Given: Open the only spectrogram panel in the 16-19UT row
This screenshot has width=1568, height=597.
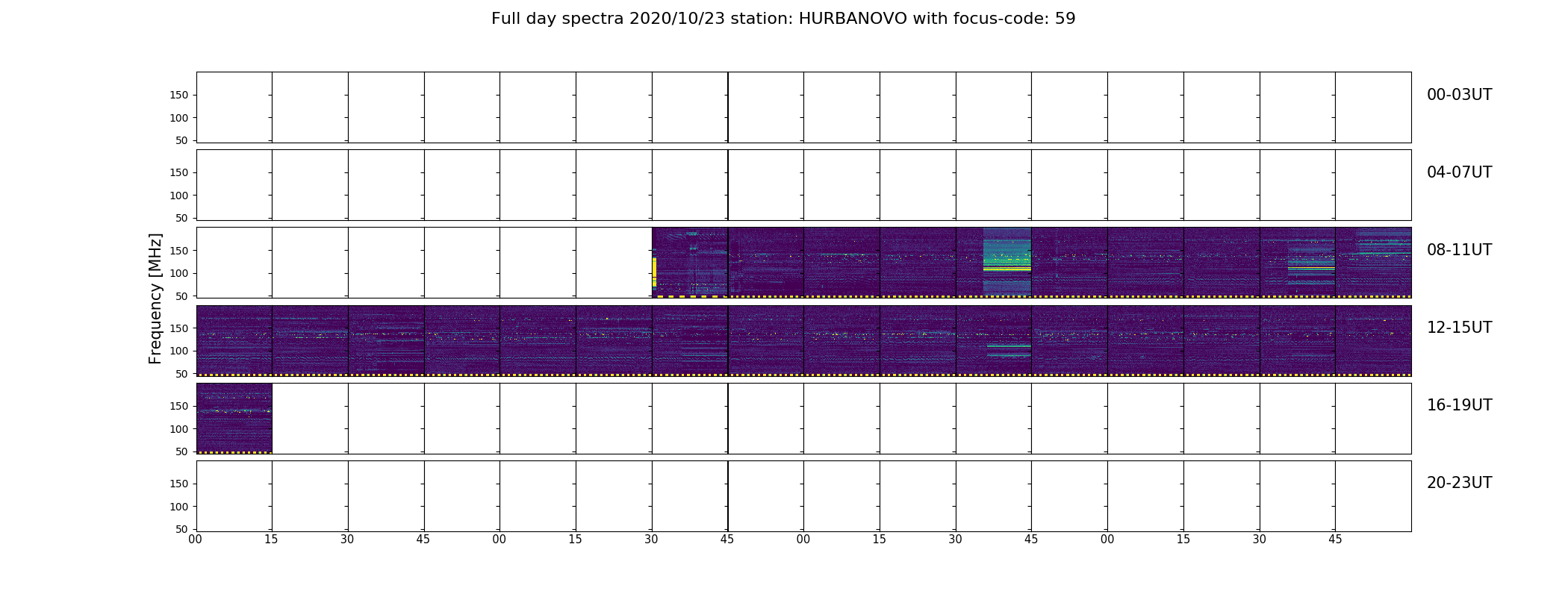Looking at the screenshot, I should pyautogui.click(x=234, y=419).
